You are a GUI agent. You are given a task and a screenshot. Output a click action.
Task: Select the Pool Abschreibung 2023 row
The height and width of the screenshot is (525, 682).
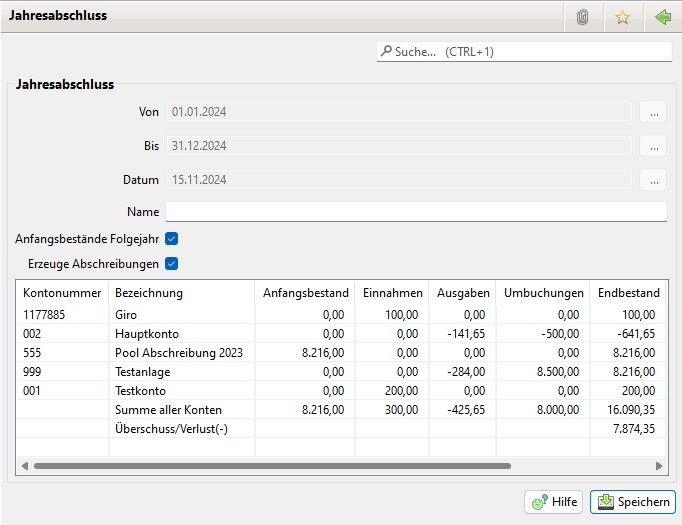point(179,353)
